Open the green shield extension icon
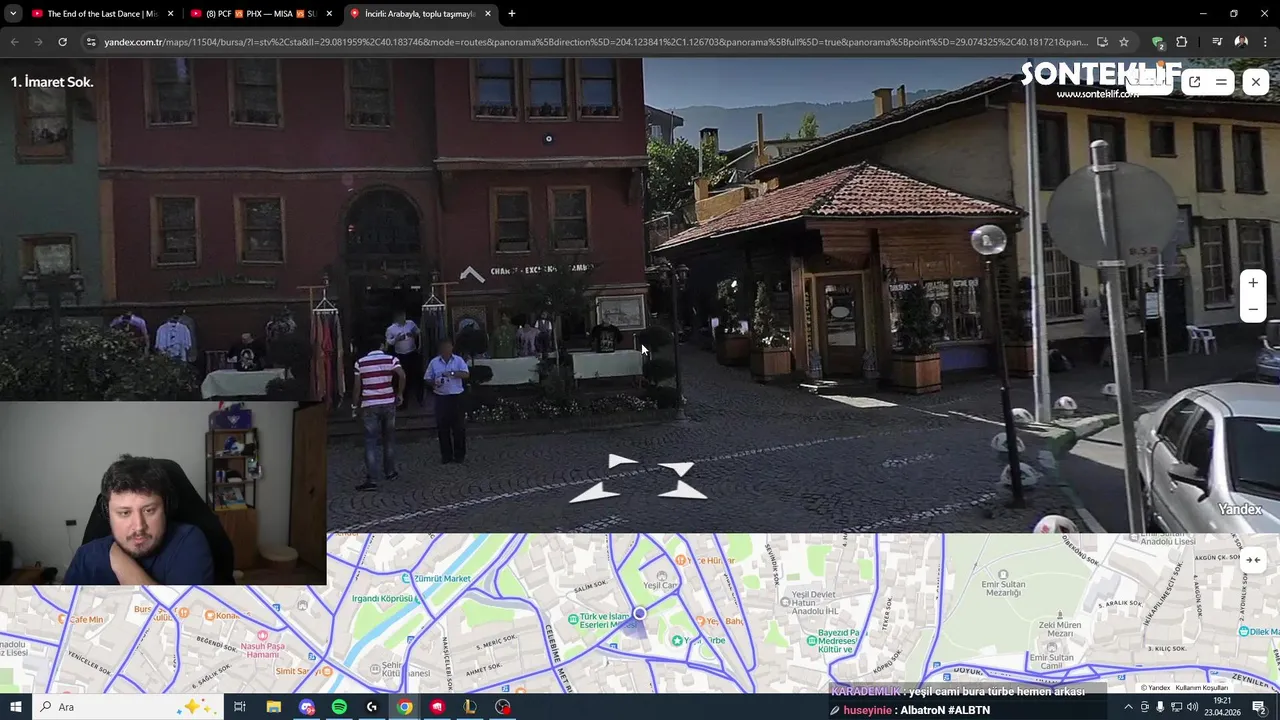The height and width of the screenshot is (720, 1280). pos(1158,42)
